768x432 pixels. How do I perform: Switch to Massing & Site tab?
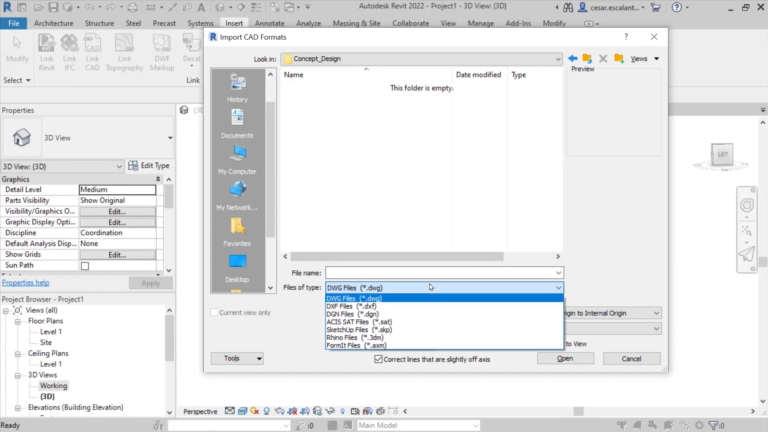357,23
